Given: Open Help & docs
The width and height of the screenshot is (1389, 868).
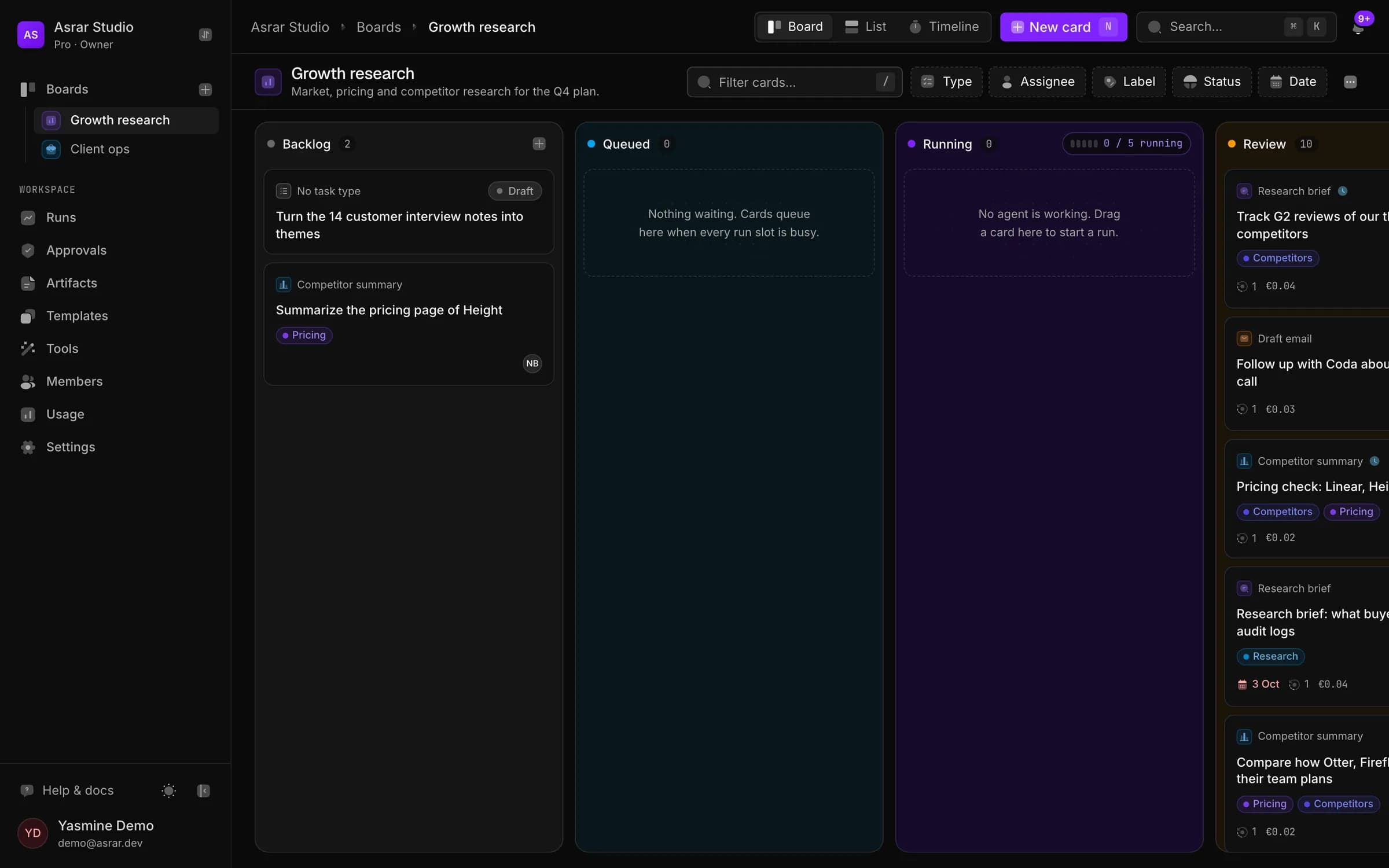Looking at the screenshot, I should pyautogui.click(x=67, y=790).
